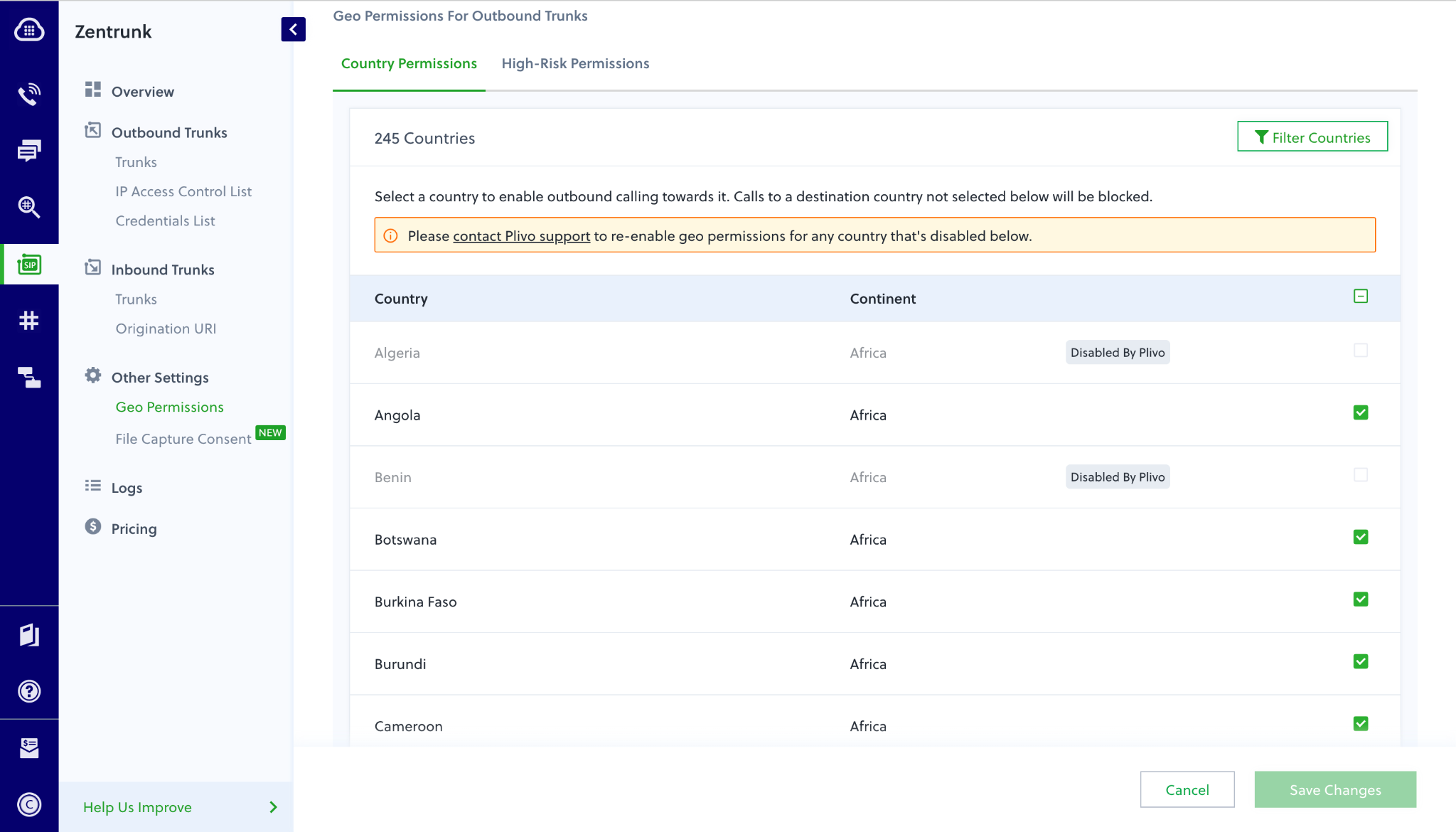Switch to High-Risk Permissions tab

575,64
